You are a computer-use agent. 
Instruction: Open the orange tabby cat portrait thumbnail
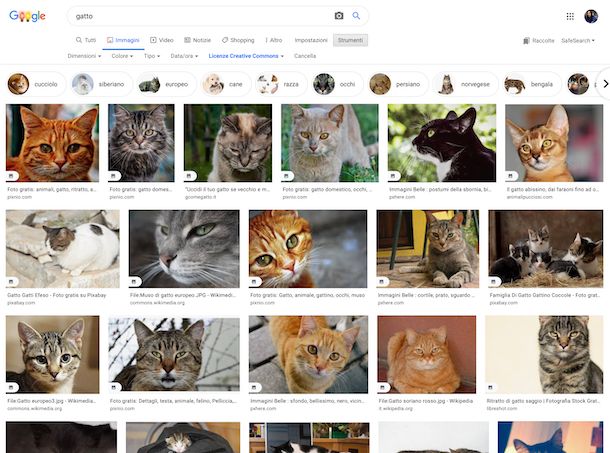click(53, 143)
